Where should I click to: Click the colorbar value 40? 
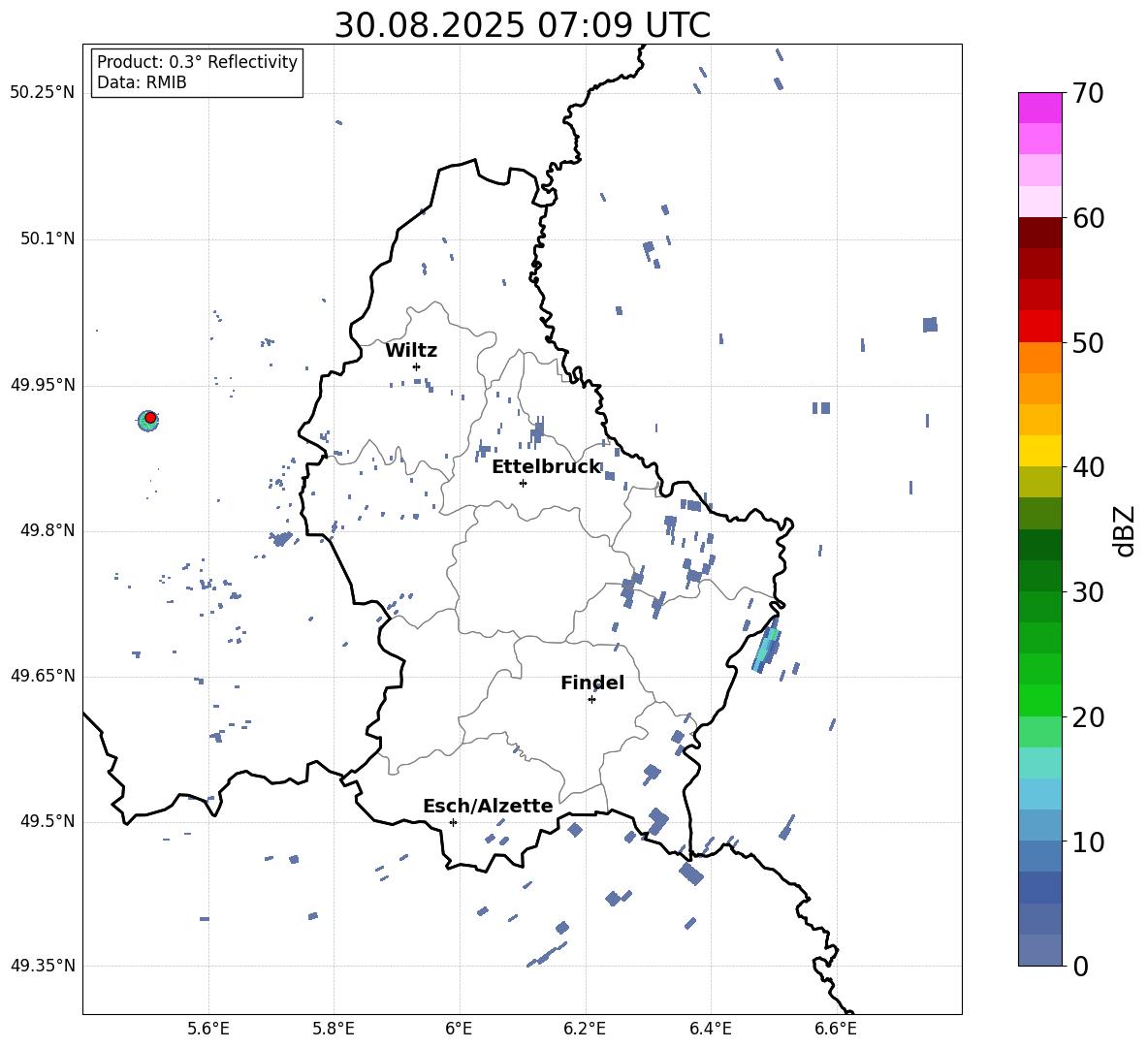1088,467
